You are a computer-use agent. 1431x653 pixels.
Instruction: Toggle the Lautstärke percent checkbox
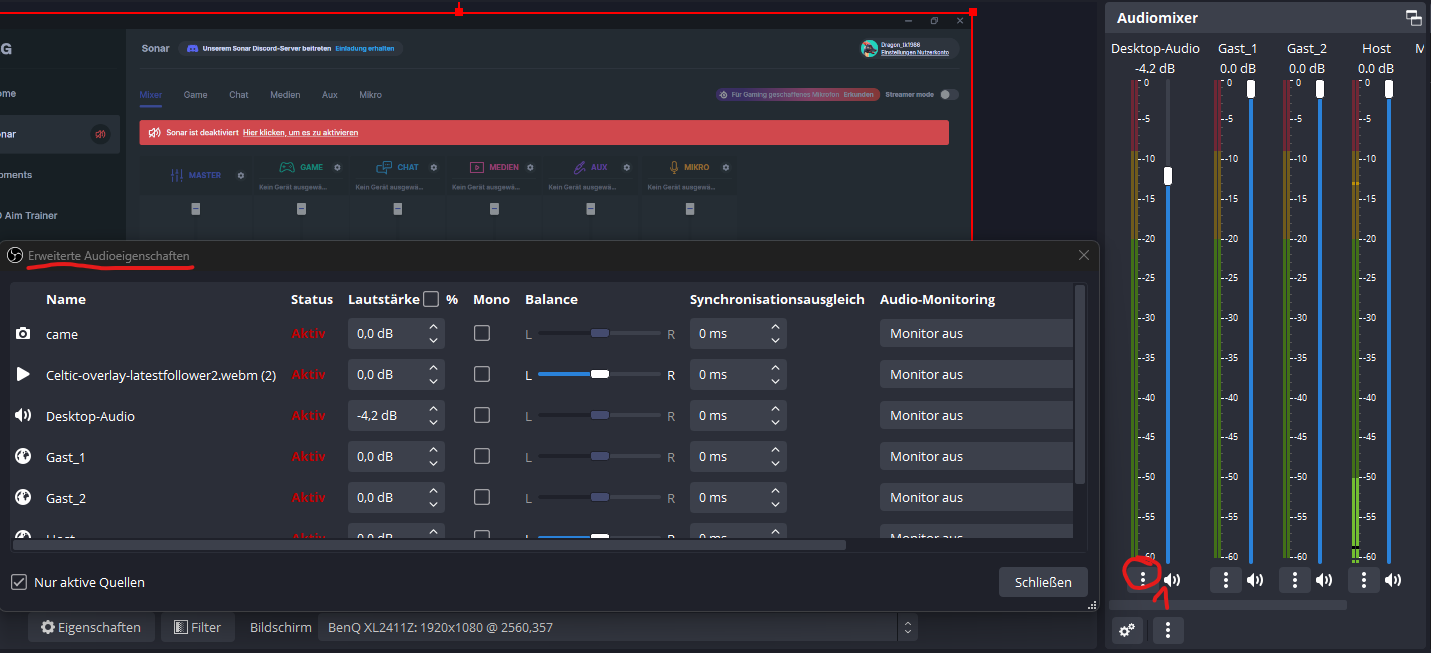[431, 299]
